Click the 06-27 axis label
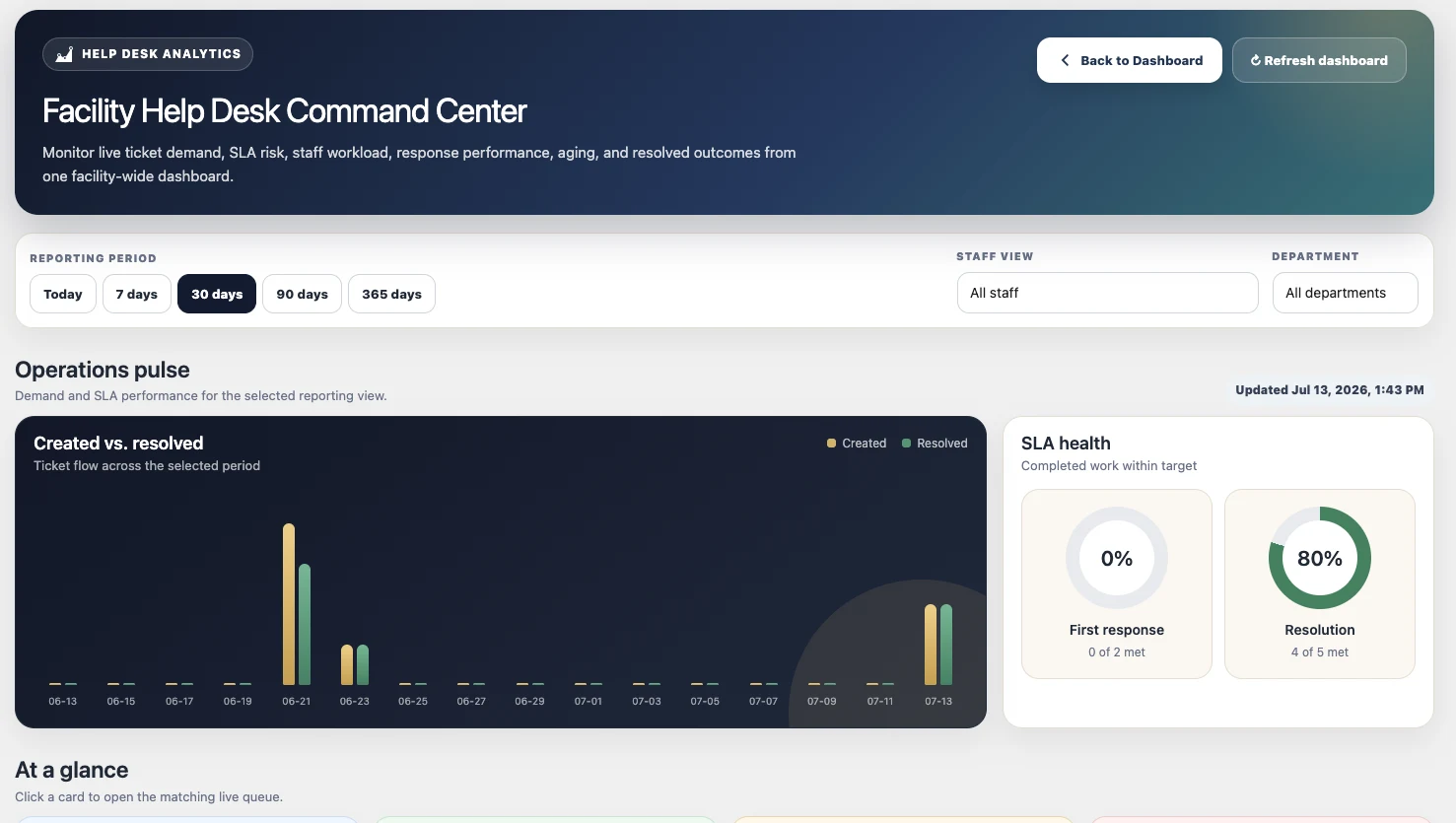The image size is (1456, 823). click(471, 702)
